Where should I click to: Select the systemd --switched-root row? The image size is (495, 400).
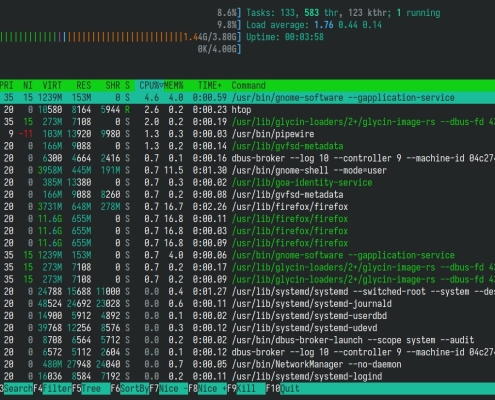tap(247, 292)
